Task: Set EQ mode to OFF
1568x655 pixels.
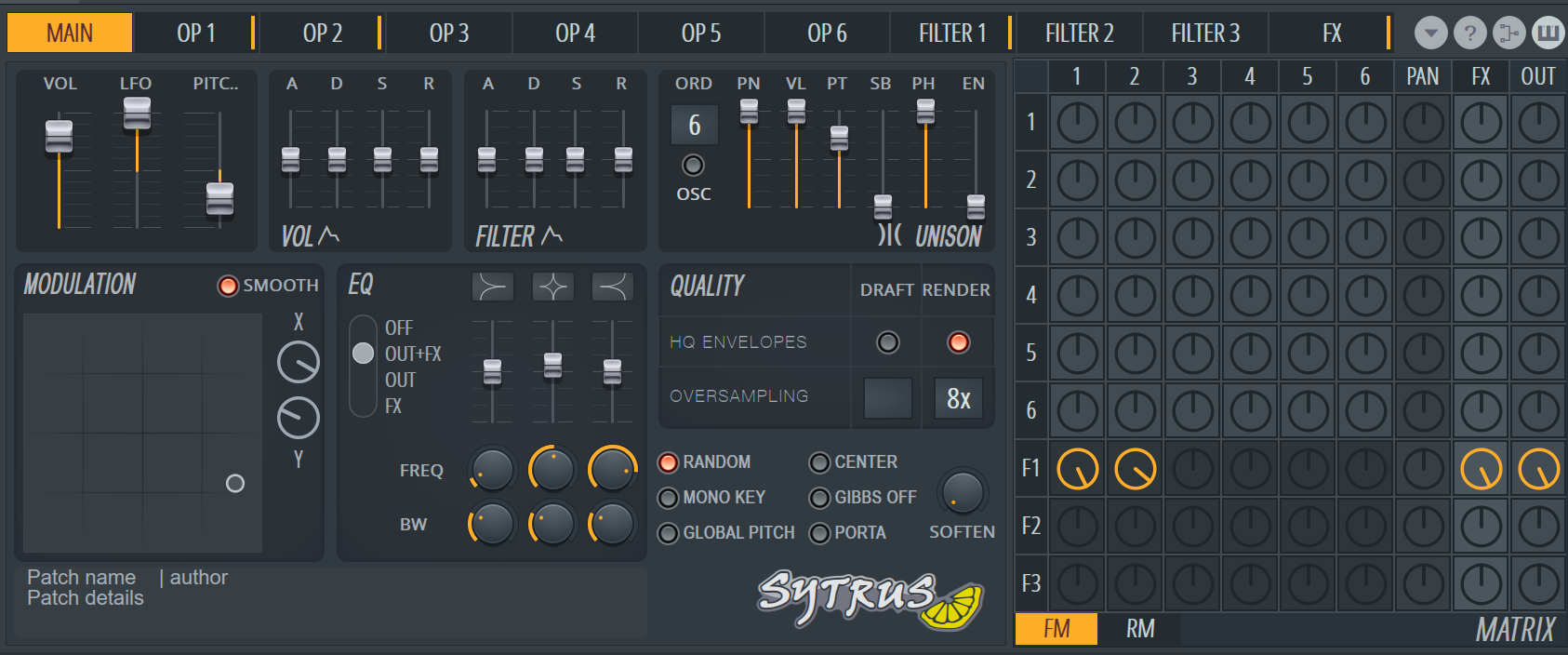Action: [x=399, y=327]
